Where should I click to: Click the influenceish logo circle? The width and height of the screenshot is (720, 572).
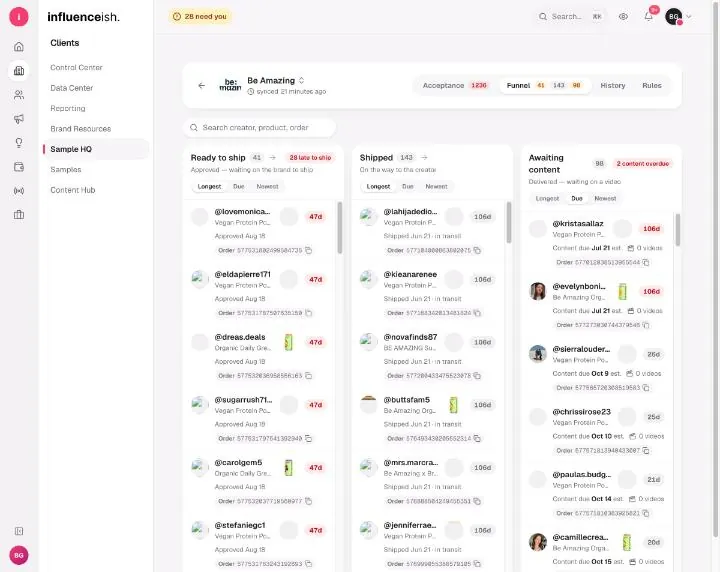[x=19, y=17]
